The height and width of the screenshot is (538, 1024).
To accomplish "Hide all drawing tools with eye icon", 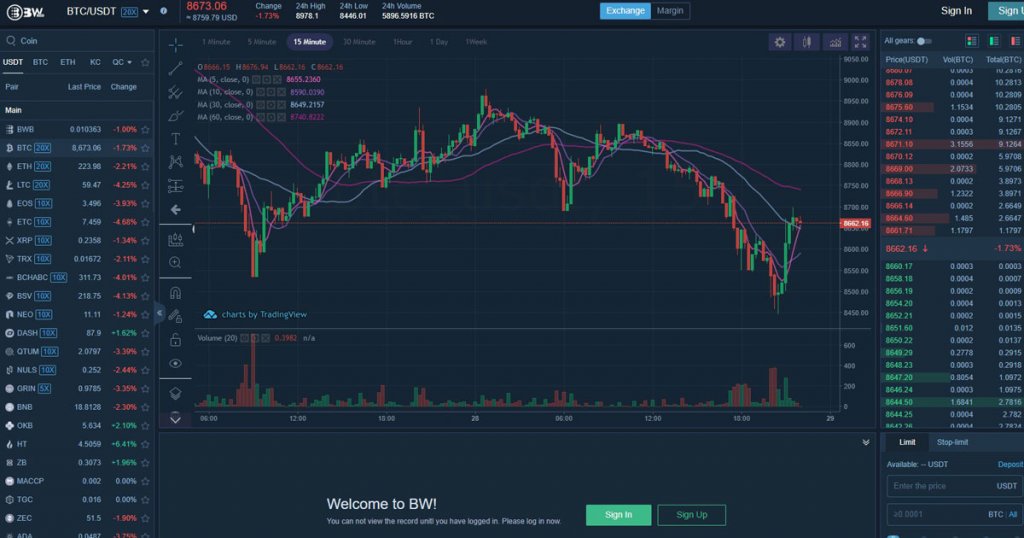I will [175, 364].
